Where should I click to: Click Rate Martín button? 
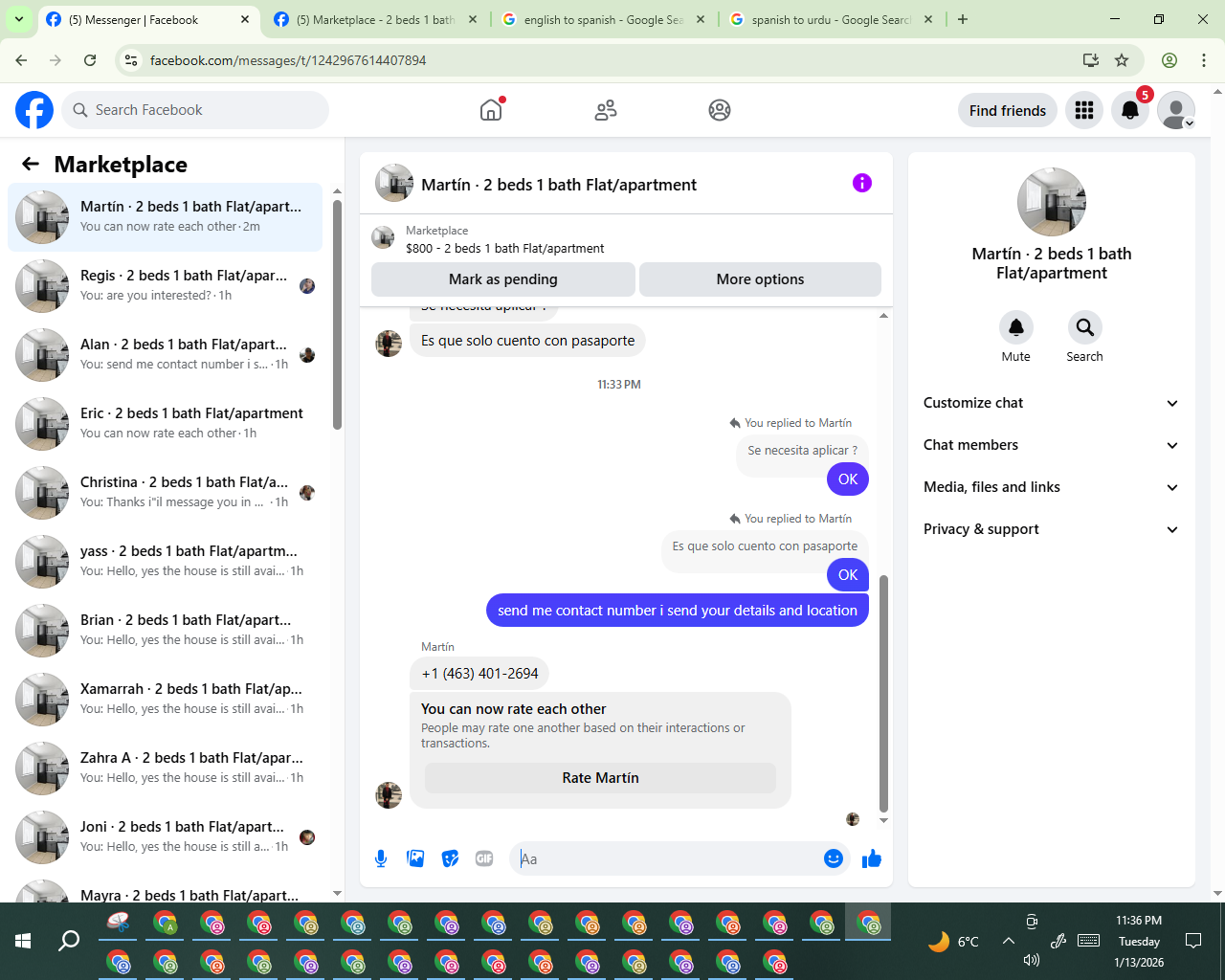600,778
